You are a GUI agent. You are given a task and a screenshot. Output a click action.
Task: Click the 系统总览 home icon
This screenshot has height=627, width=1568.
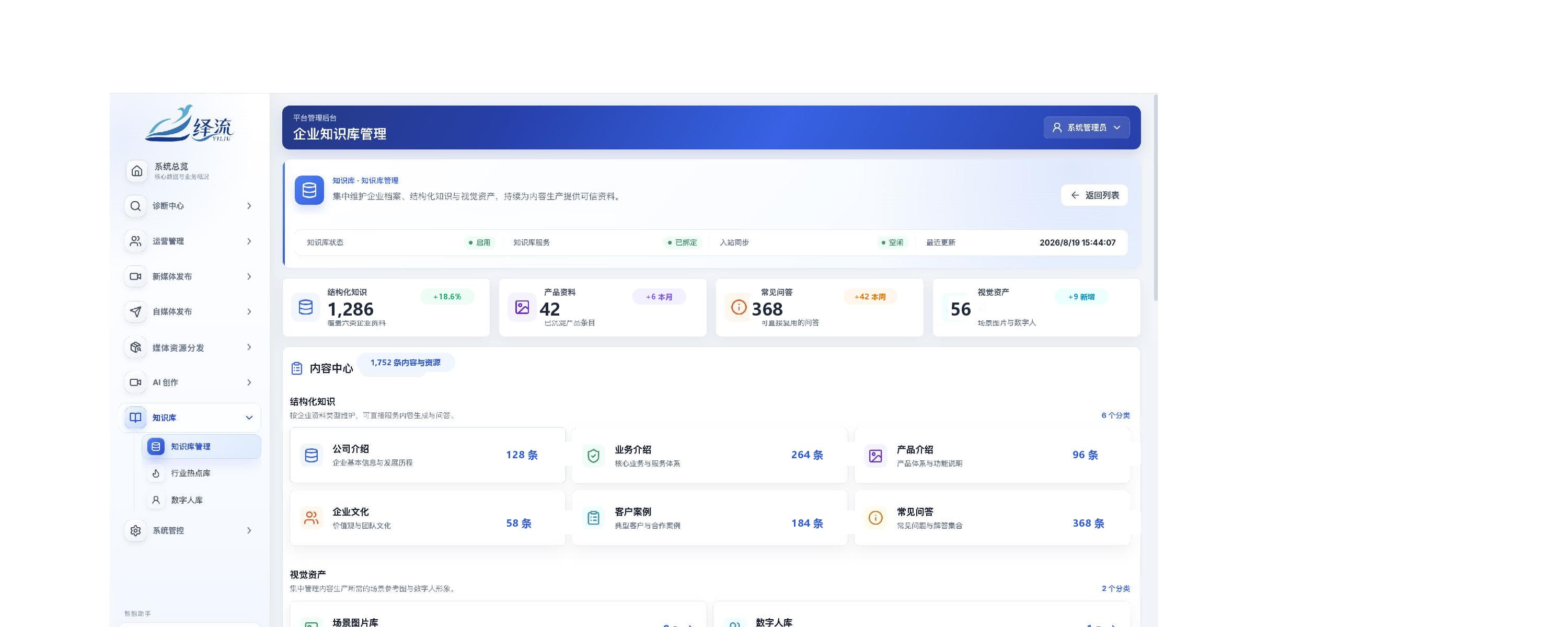[136, 171]
